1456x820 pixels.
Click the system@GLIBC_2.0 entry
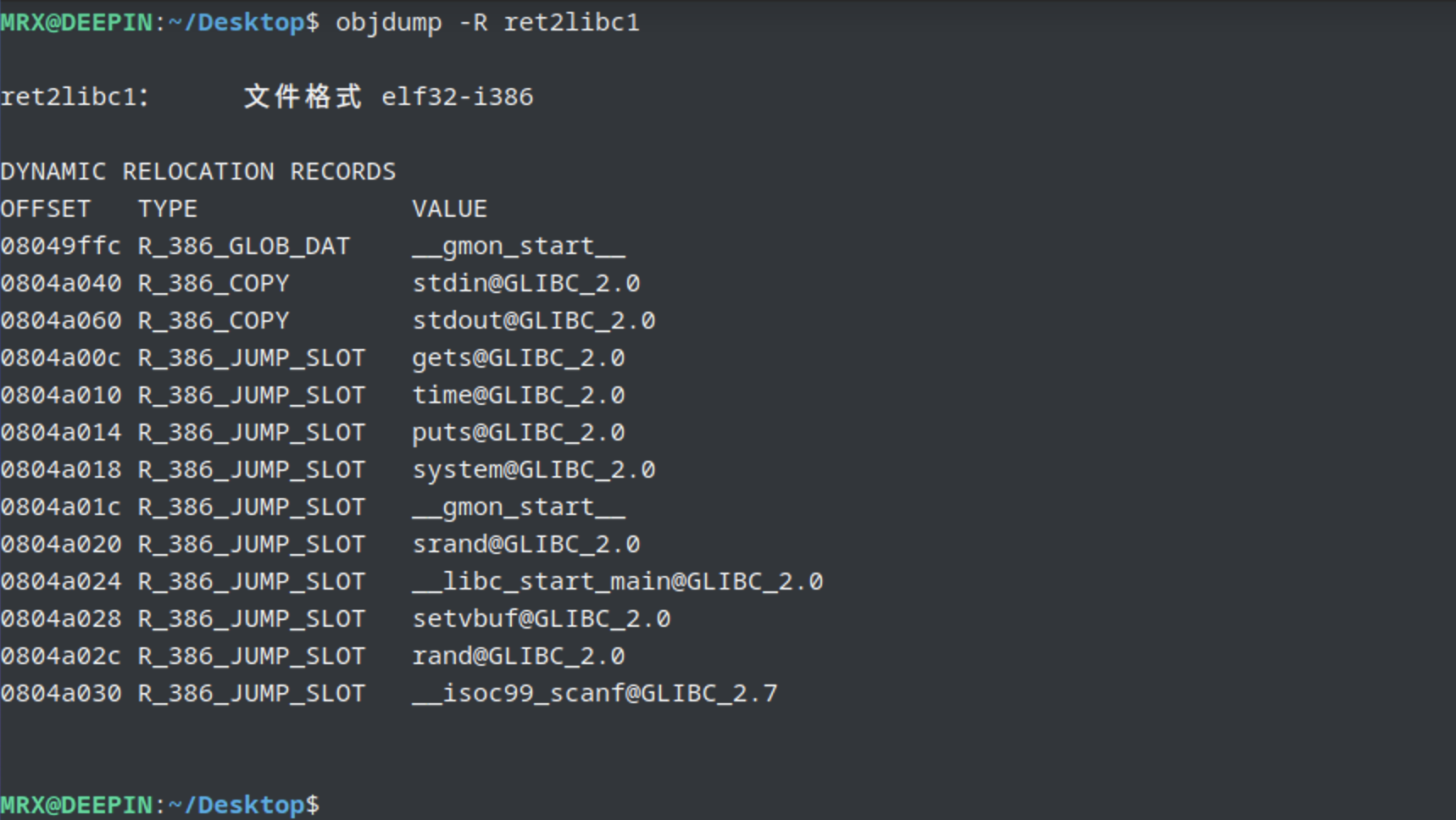(x=534, y=470)
